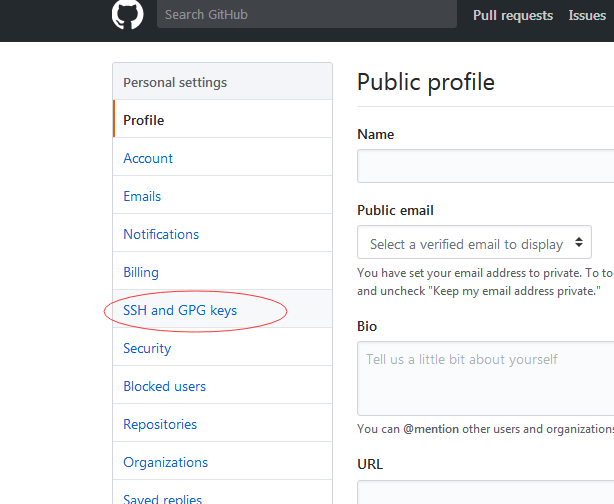The height and width of the screenshot is (504, 614).
Task: Click the Personal settings sidebar header
Action: pos(175,82)
